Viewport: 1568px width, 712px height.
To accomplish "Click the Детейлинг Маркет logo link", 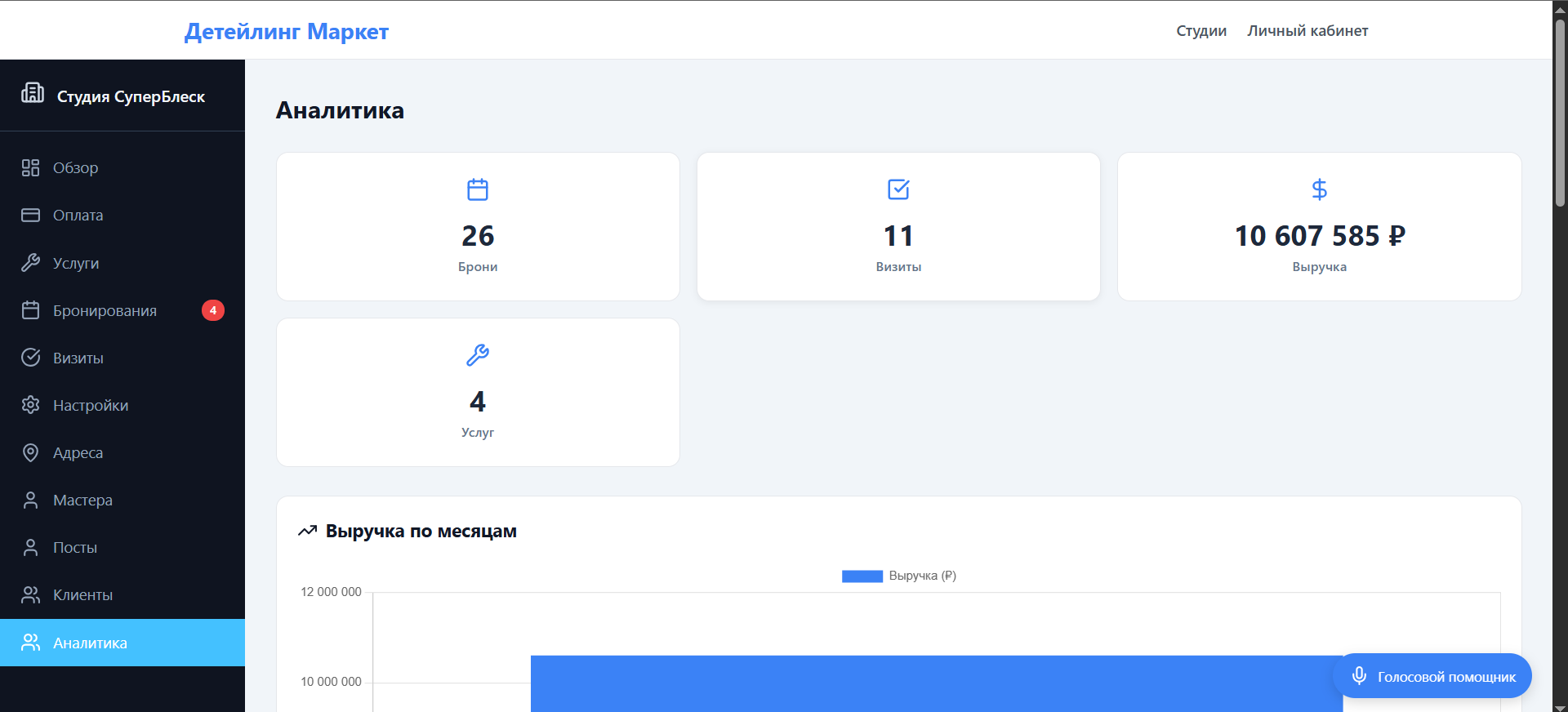I will click(287, 31).
